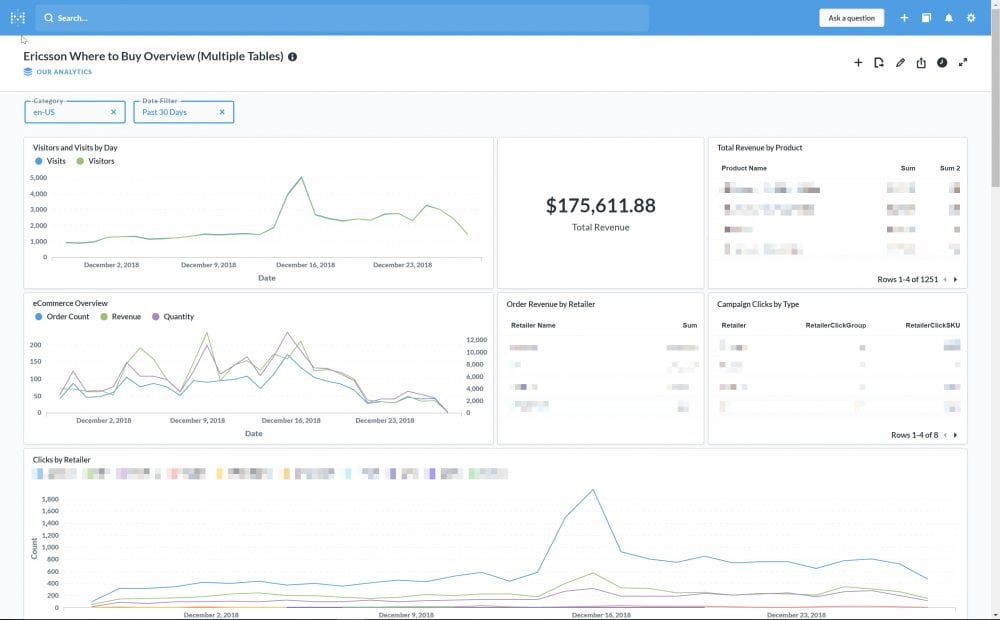Go to next page of Total Revenue by Product
Screen dimensions: 1000x620
tap(956, 280)
